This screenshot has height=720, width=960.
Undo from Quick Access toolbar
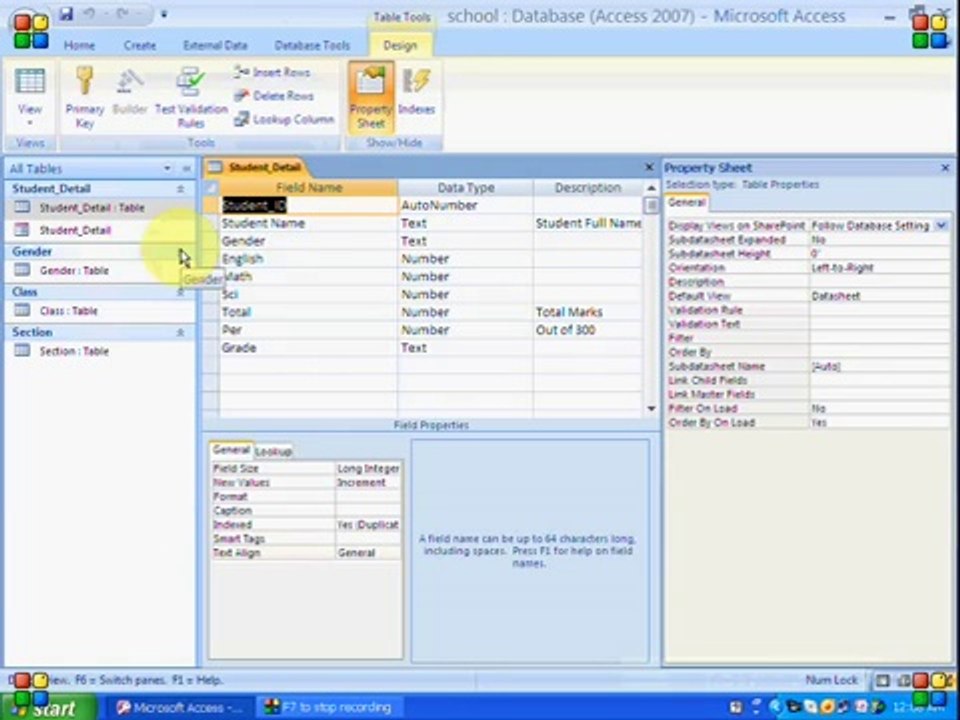[89, 13]
